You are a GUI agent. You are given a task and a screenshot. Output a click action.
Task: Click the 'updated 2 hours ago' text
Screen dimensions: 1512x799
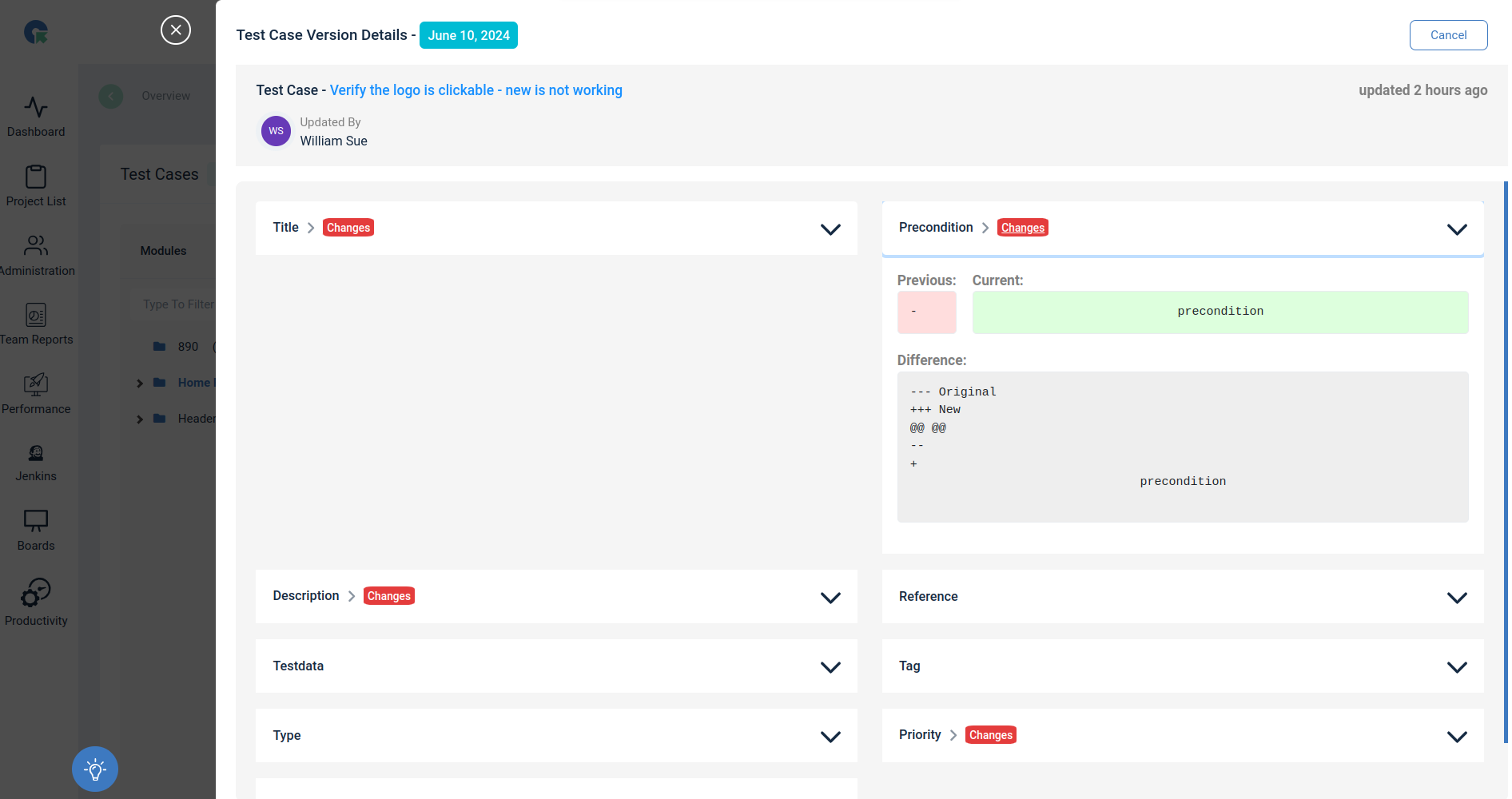[1423, 90]
